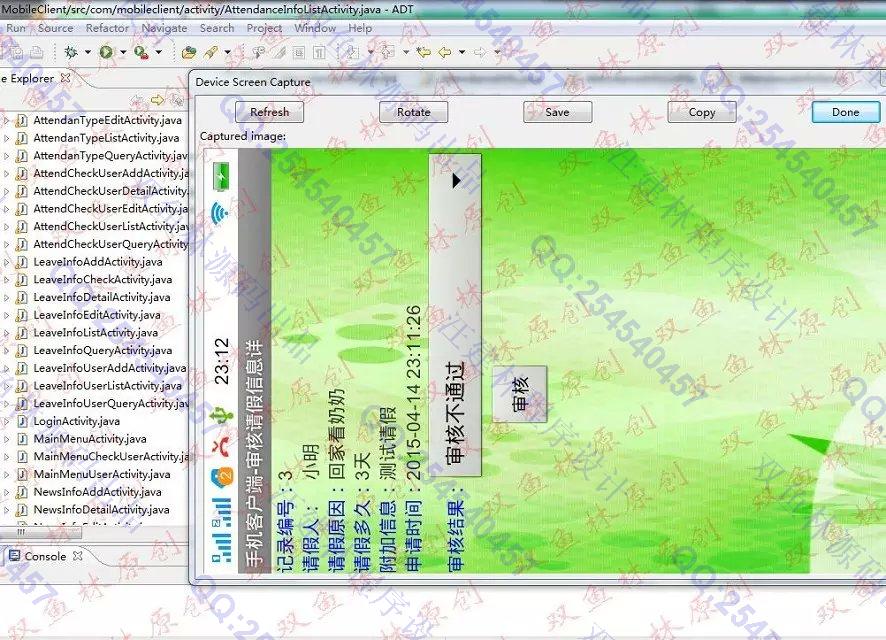The width and height of the screenshot is (886, 640).
Task: Click the Rotate button
Action: click(413, 112)
